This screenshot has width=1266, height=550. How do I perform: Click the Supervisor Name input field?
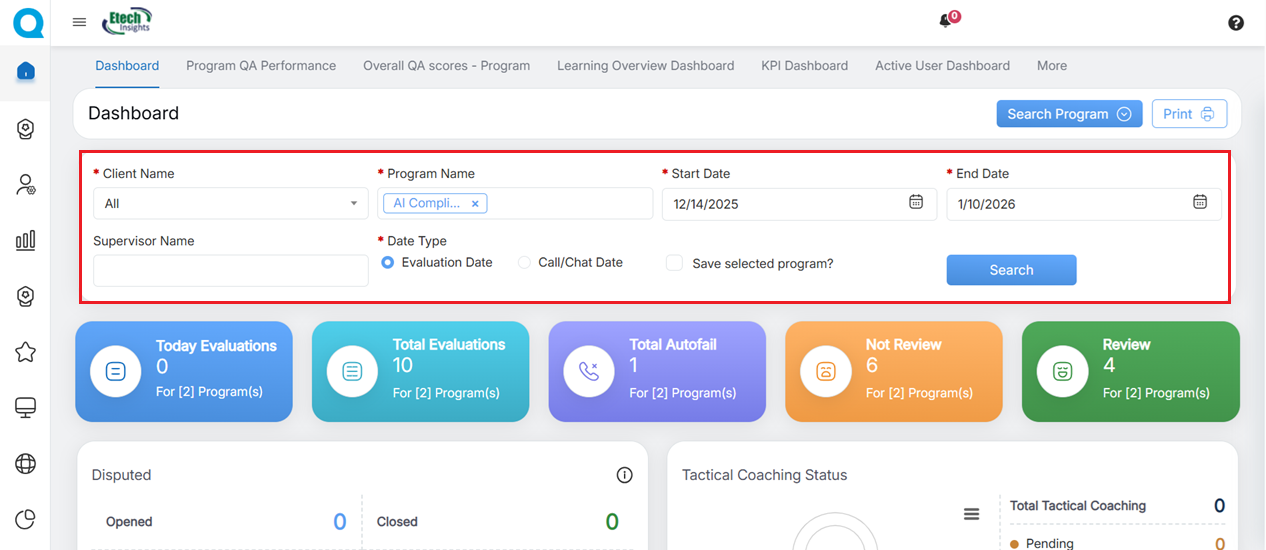230,271
